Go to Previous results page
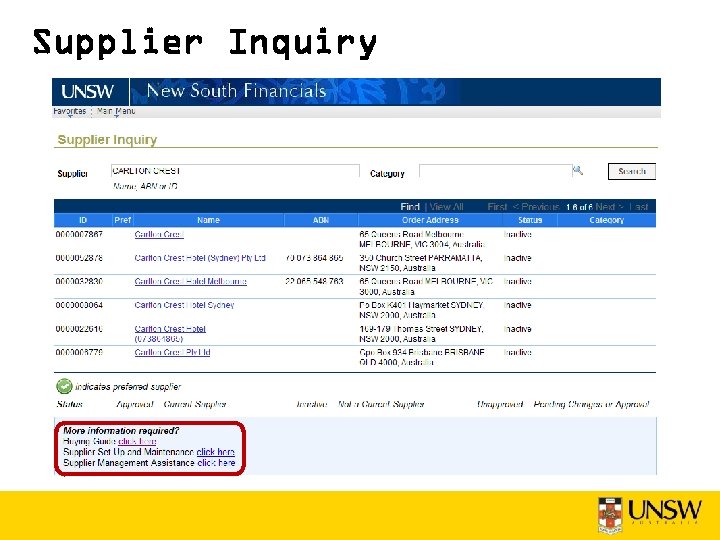This screenshot has height=540, width=720. tap(536, 207)
